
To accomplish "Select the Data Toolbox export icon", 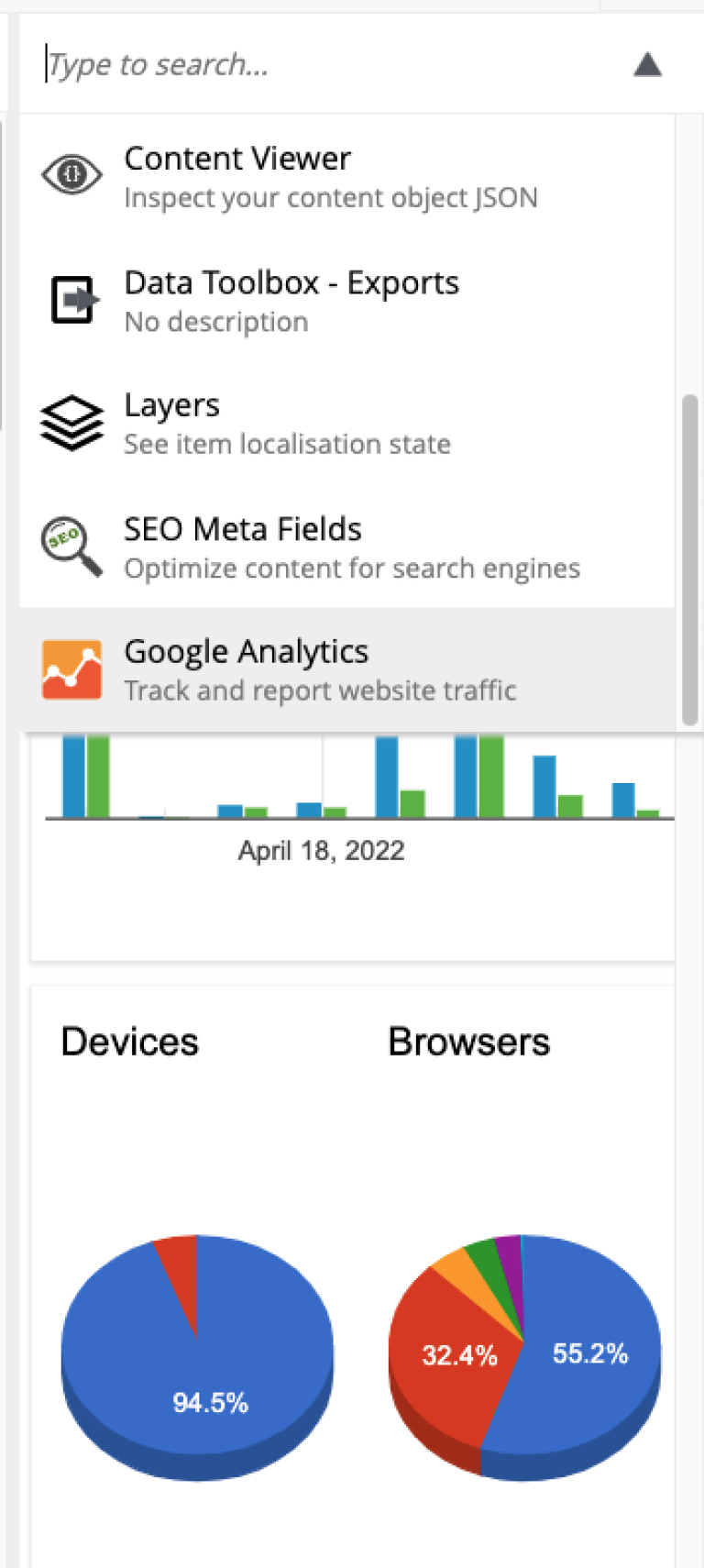I will (x=71, y=298).
